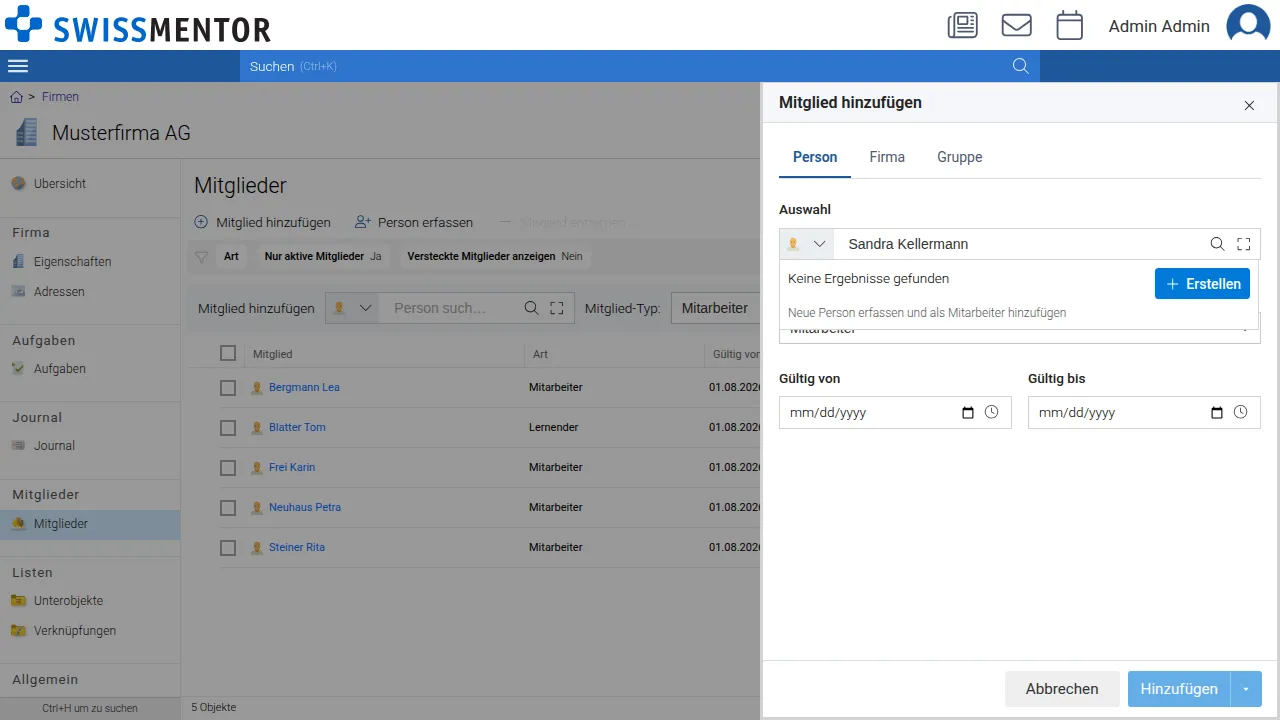Screen dimensions: 1280x720
Task: Open type dropdown beside Person suchen
Action: click(x=353, y=308)
